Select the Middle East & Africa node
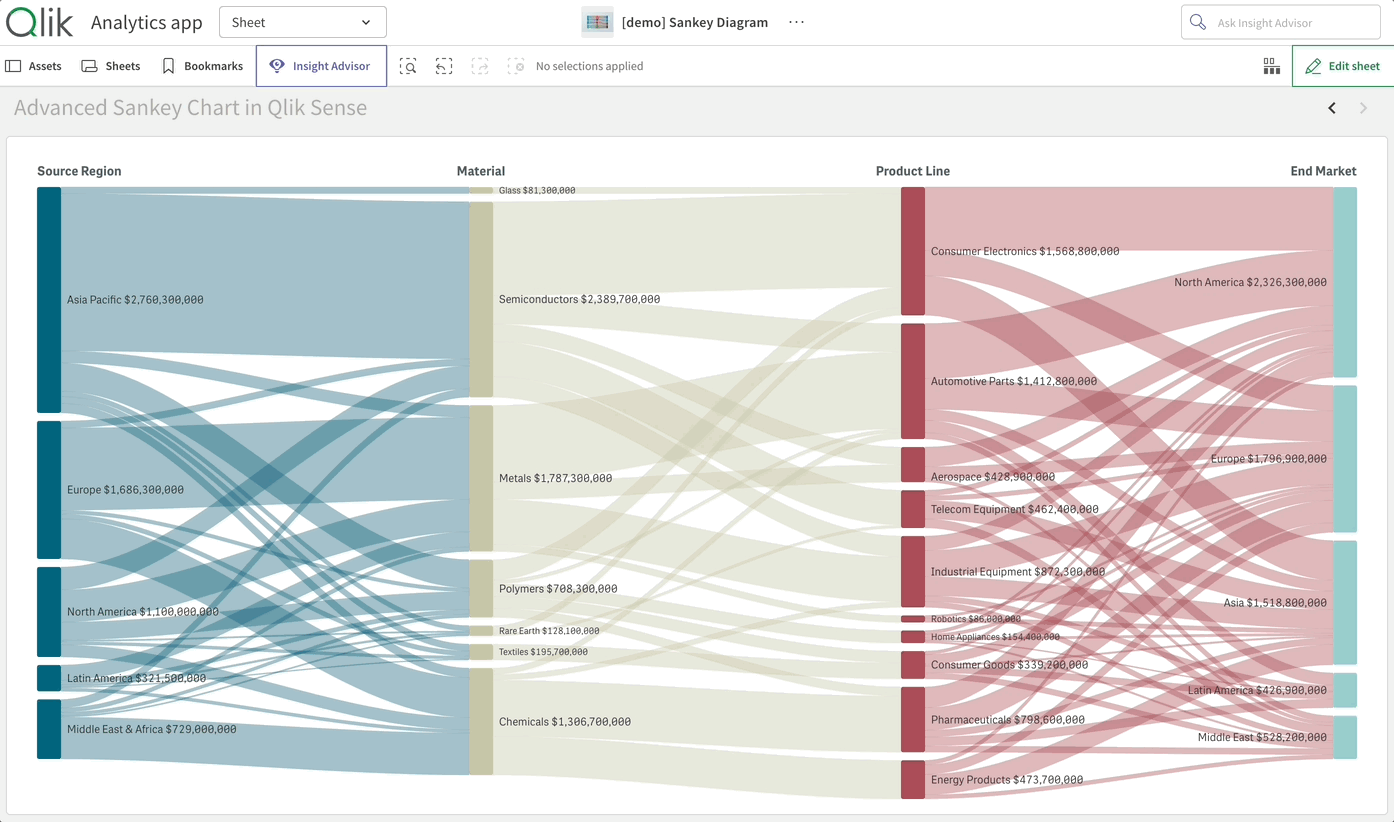1394x822 pixels. 49,729
